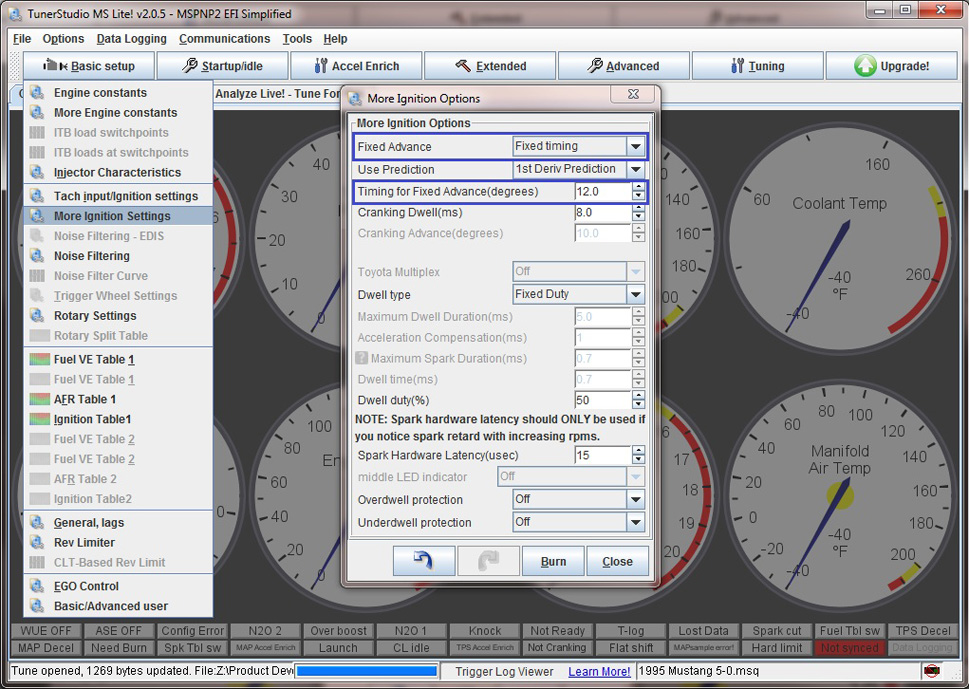This screenshot has width=969, height=689.
Task: Click the Cranking Dwell input field
Action: (x=602, y=213)
